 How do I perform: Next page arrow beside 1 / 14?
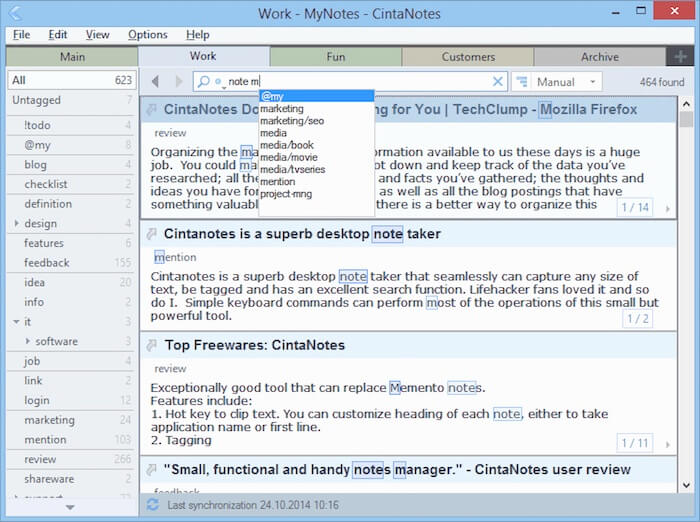tap(668, 209)
